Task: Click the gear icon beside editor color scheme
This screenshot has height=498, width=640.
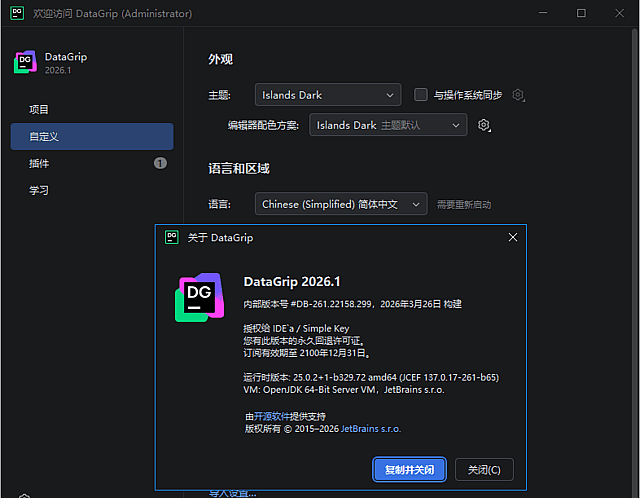Action: (x=484, y=125)
